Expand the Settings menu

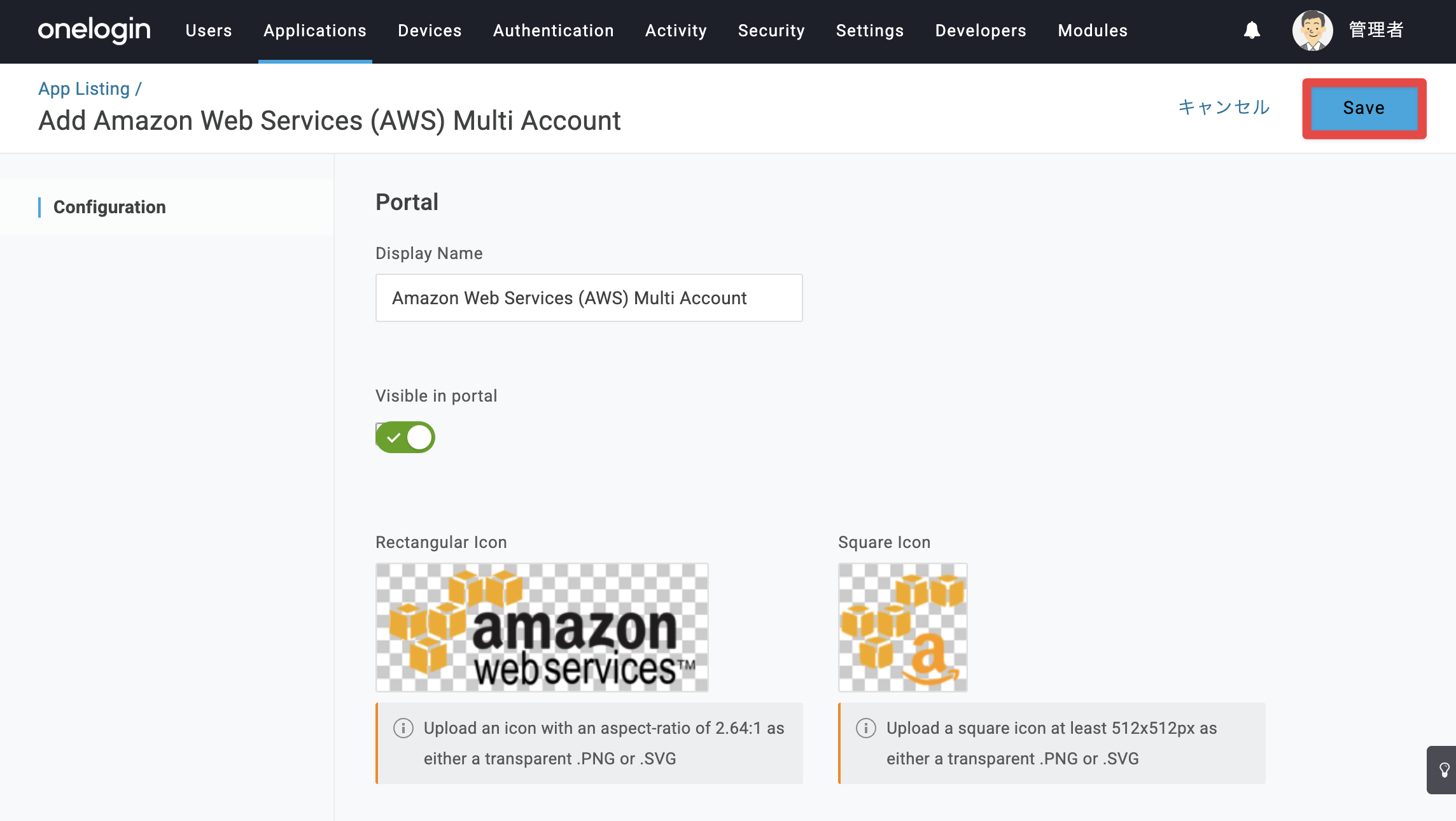click(x=870, y=31)
